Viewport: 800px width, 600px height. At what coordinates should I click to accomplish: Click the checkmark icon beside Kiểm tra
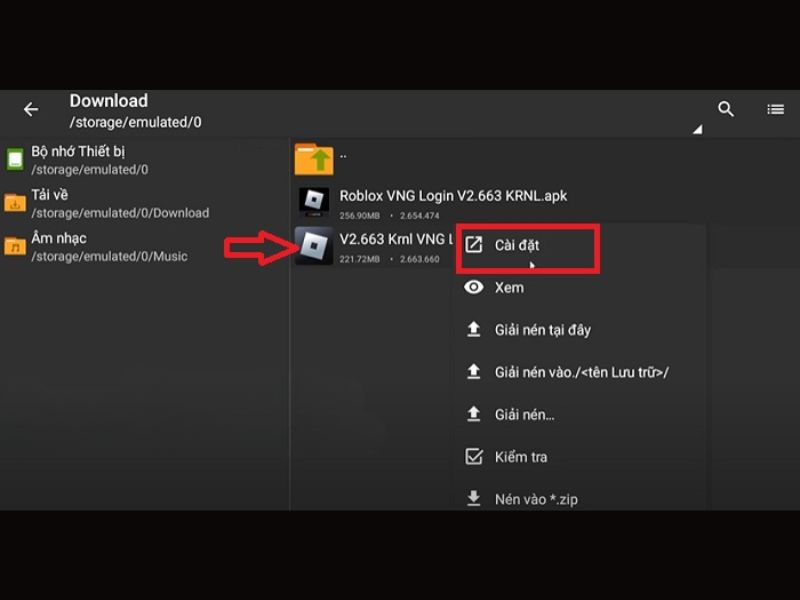click(473, 456)
